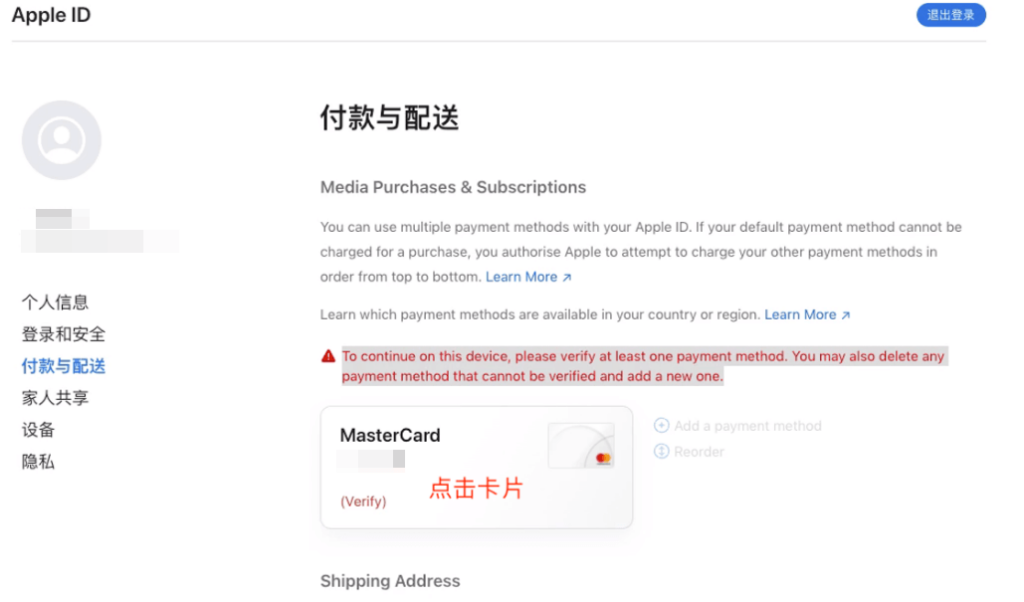This screenshot has height=602, width=1024.
Task: Open the 设备 sidebar item
Action: click(x=38, y=430)
